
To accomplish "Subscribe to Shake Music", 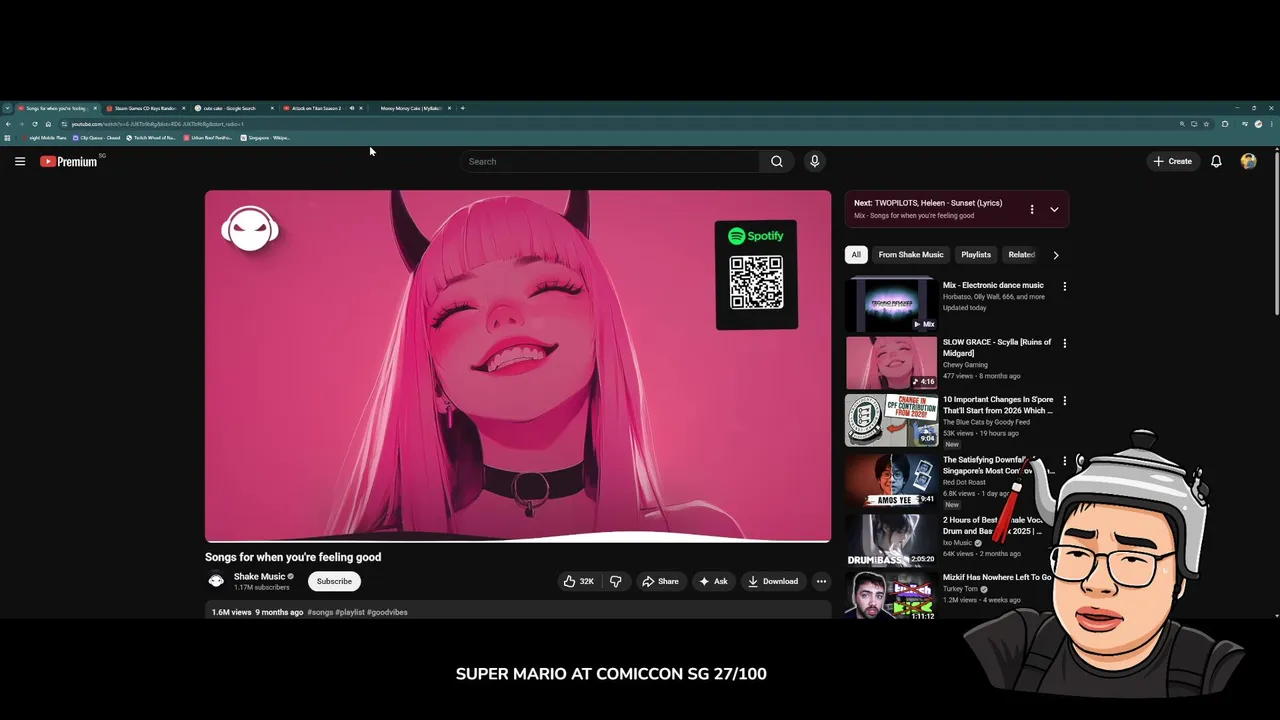I will click(334, 581).
